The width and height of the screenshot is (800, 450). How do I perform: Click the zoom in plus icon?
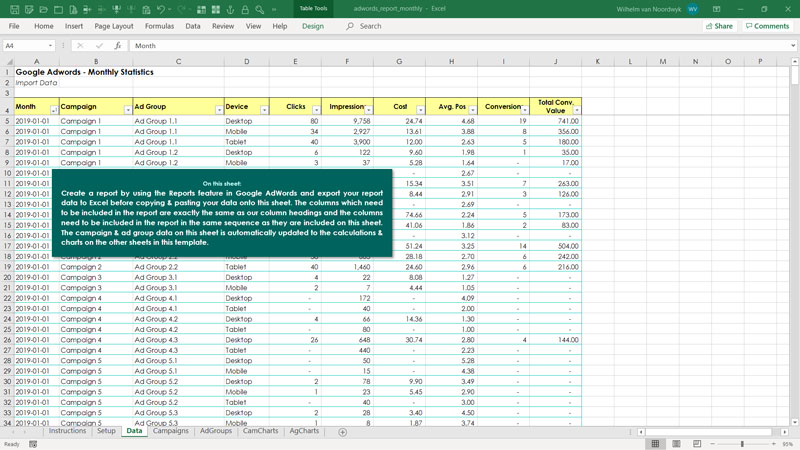[x=773, y=444]
